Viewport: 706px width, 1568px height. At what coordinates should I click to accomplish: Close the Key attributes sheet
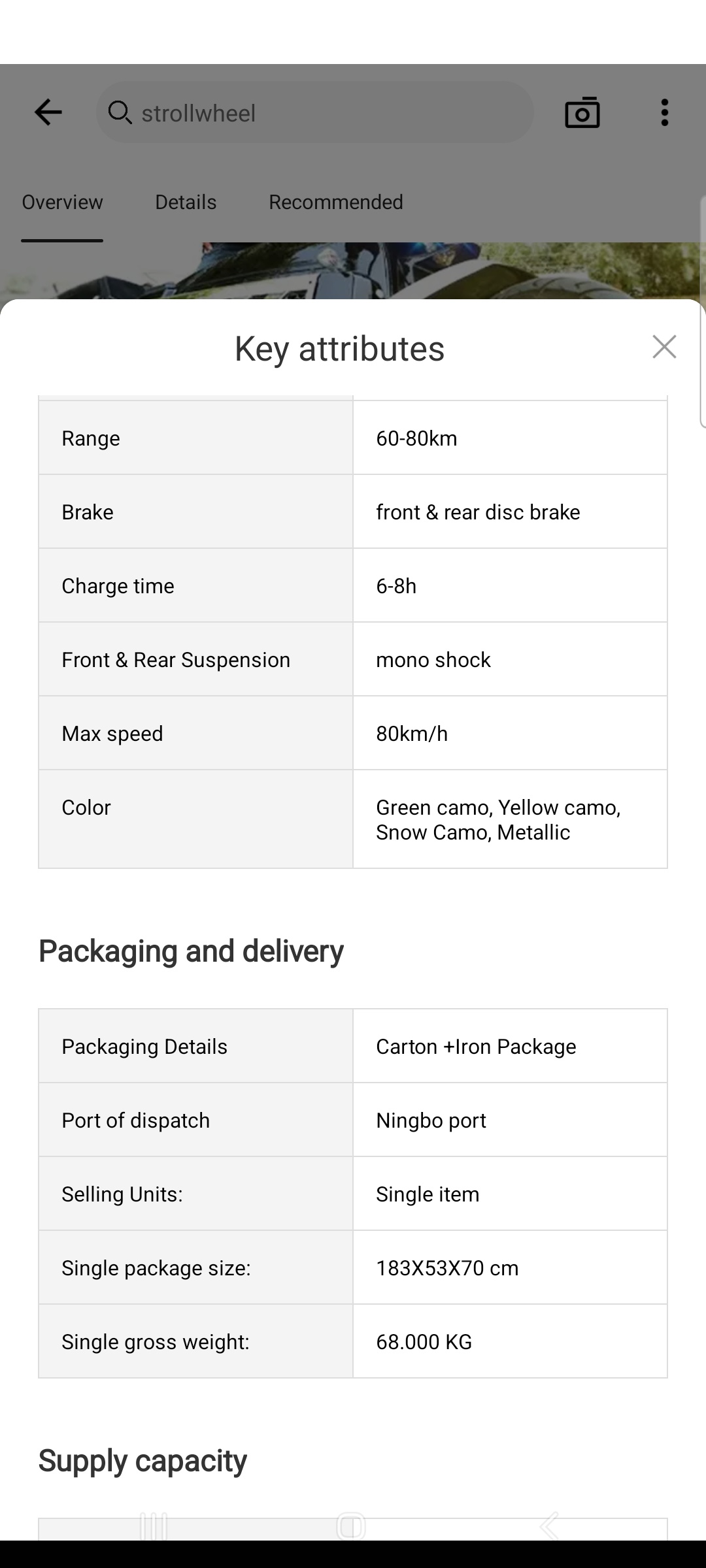(664, 347)
